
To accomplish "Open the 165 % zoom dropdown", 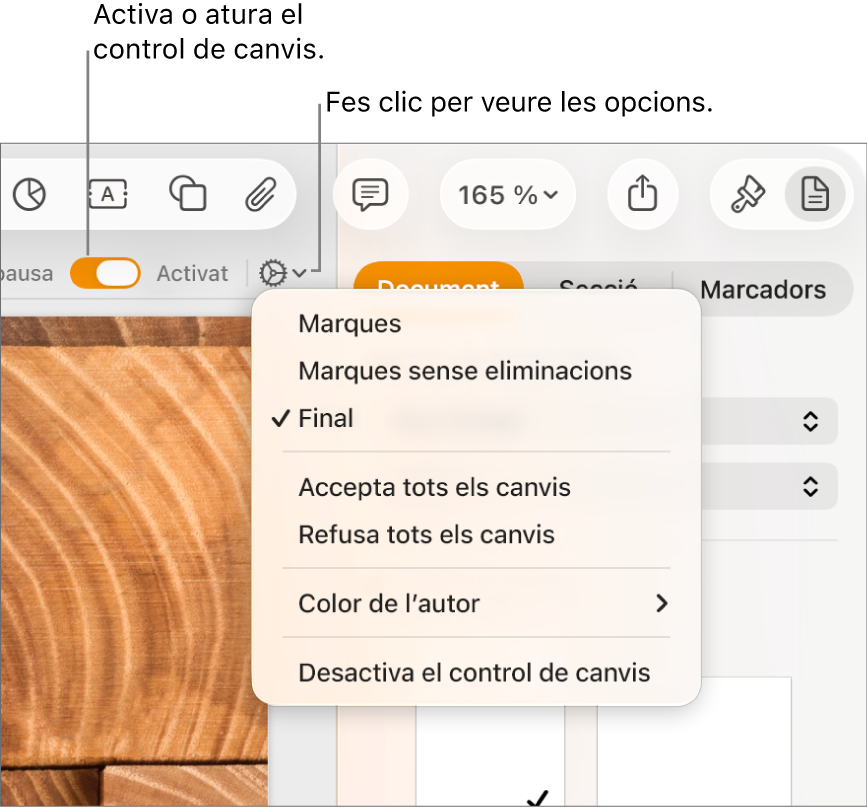I will pyautogui.click(x=508, y=195).
